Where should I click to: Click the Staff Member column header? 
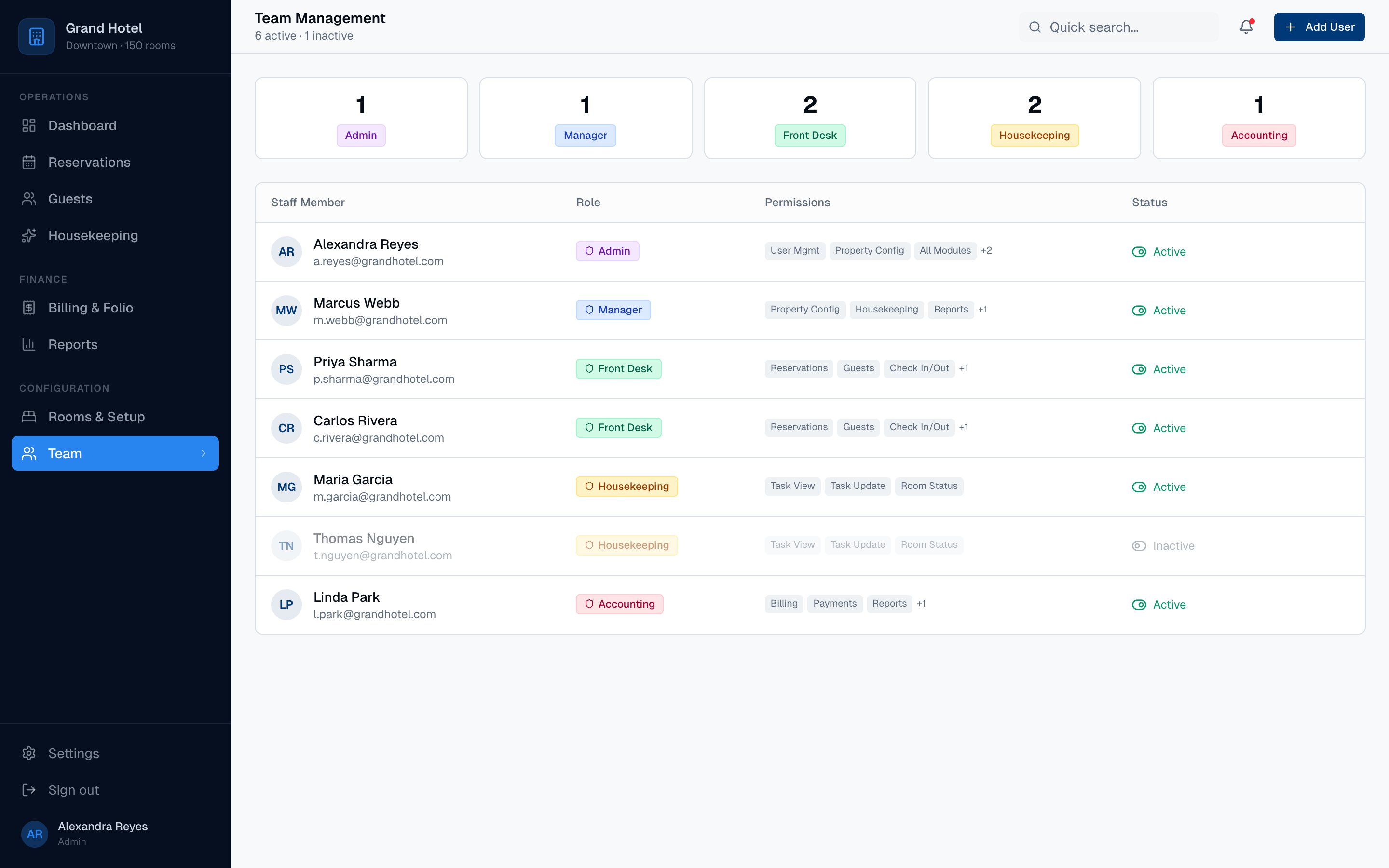click(308, 203)
